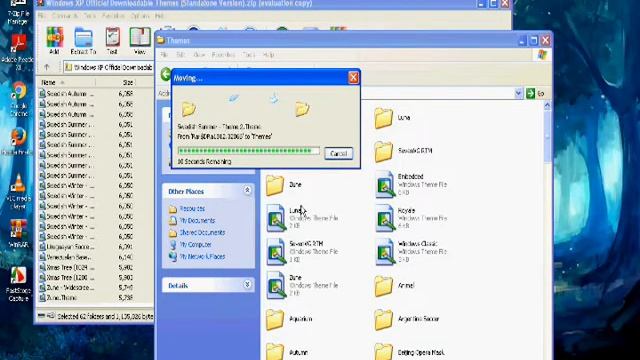
Task: Select the Venezuelan Base... row in WinRAR
Action: pos(87,257)
